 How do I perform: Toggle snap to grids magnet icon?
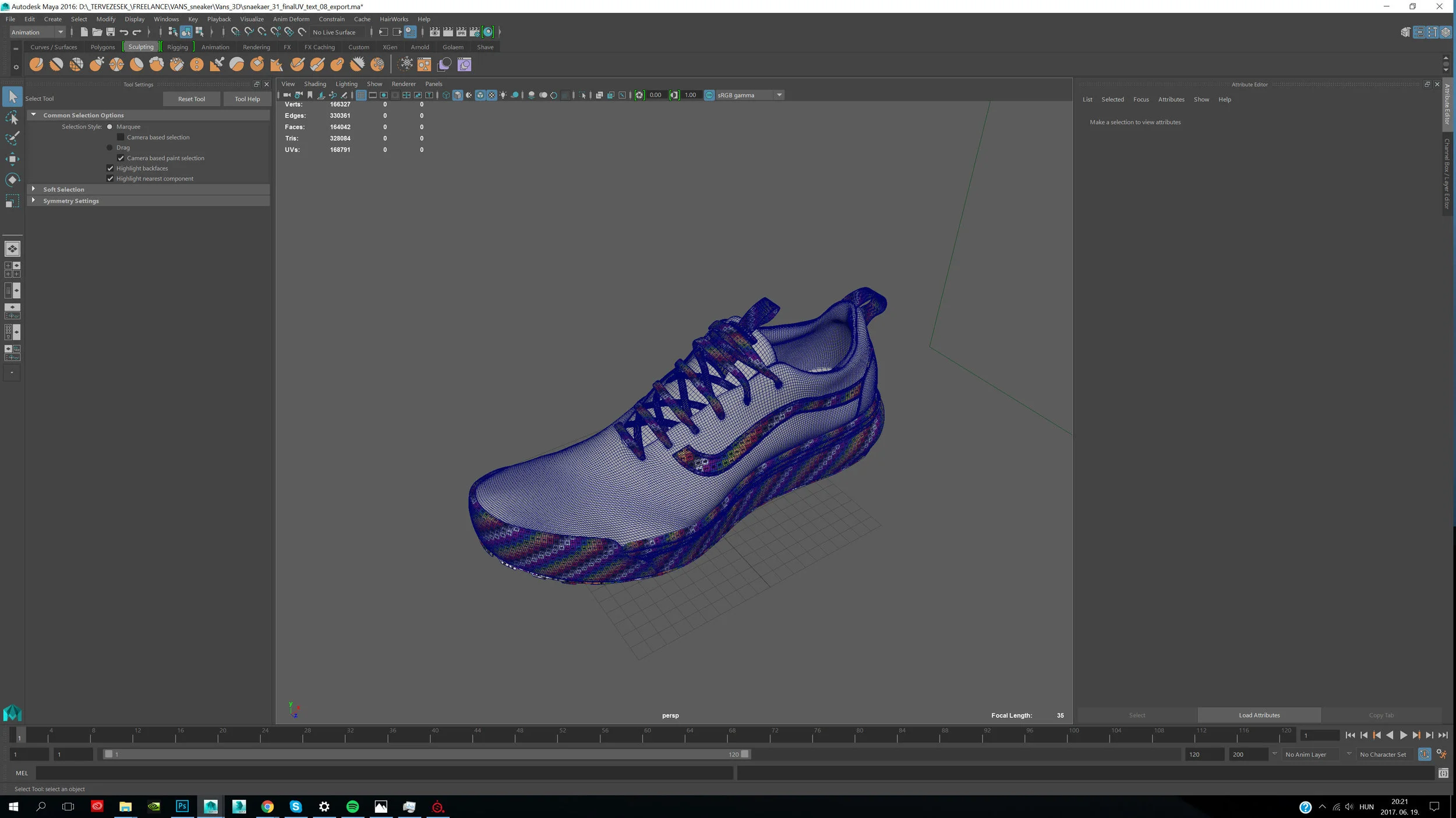pyautogui.click(x=235, y=32)
